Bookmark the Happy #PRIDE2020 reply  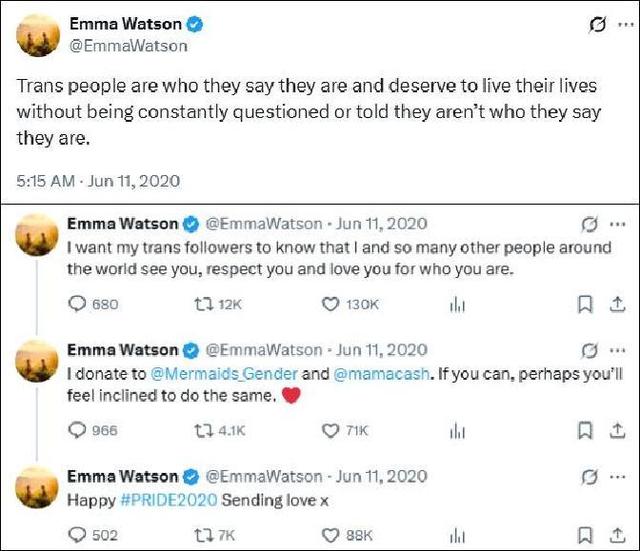click(585, 536)
